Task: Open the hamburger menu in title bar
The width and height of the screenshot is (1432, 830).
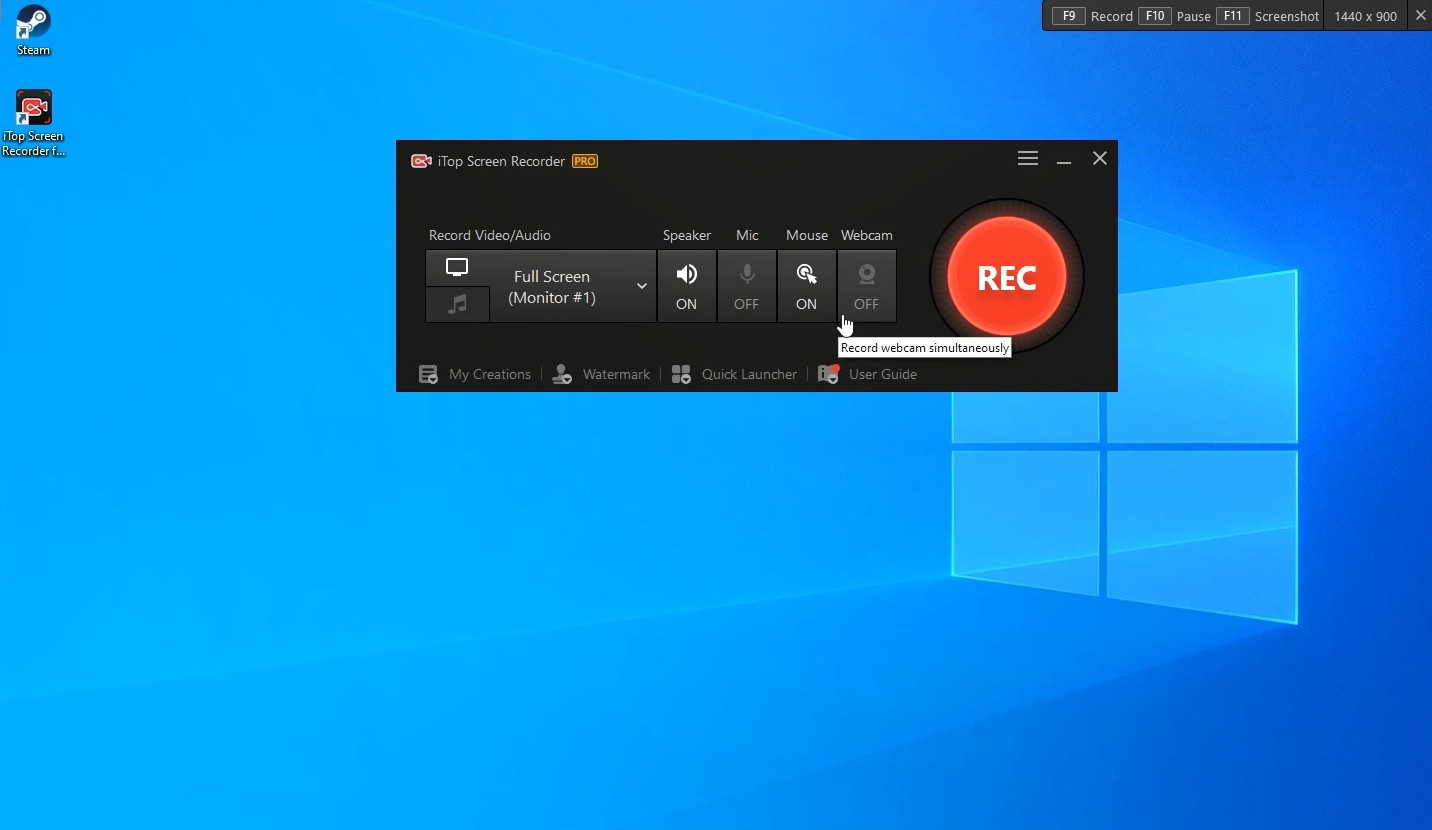Action: click(x=1027, y=159)
